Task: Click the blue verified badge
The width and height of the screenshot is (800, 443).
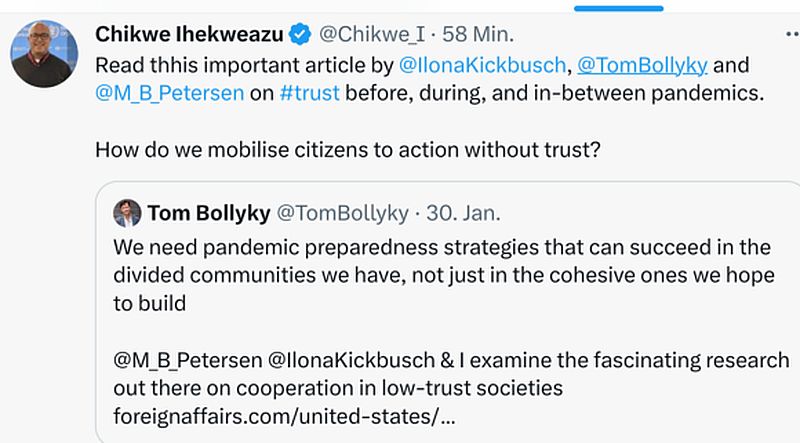Action: 299,35
